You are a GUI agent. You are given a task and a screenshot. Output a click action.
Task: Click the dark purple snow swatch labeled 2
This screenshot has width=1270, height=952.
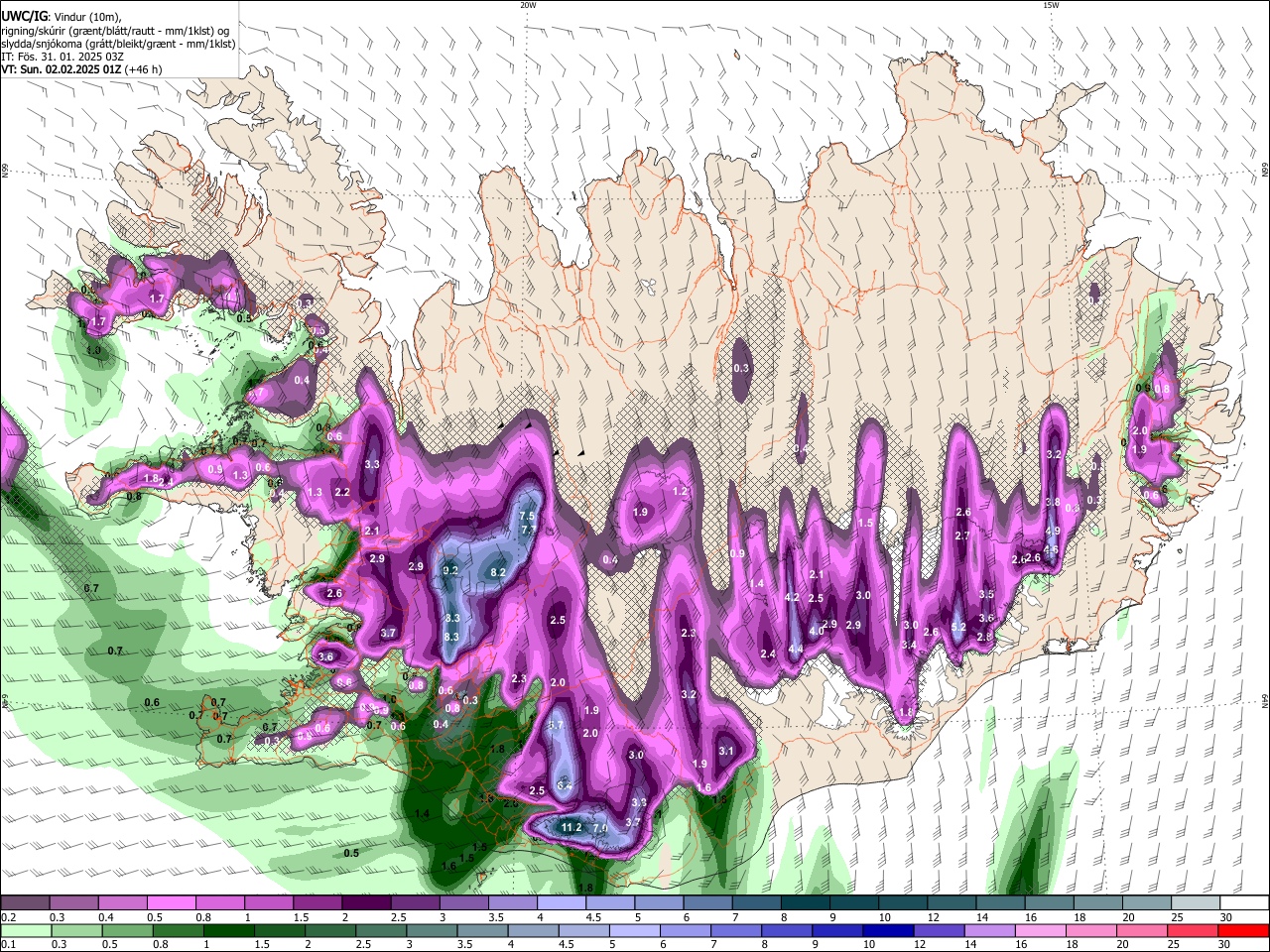pyautogui.click(x=365, y=902)
